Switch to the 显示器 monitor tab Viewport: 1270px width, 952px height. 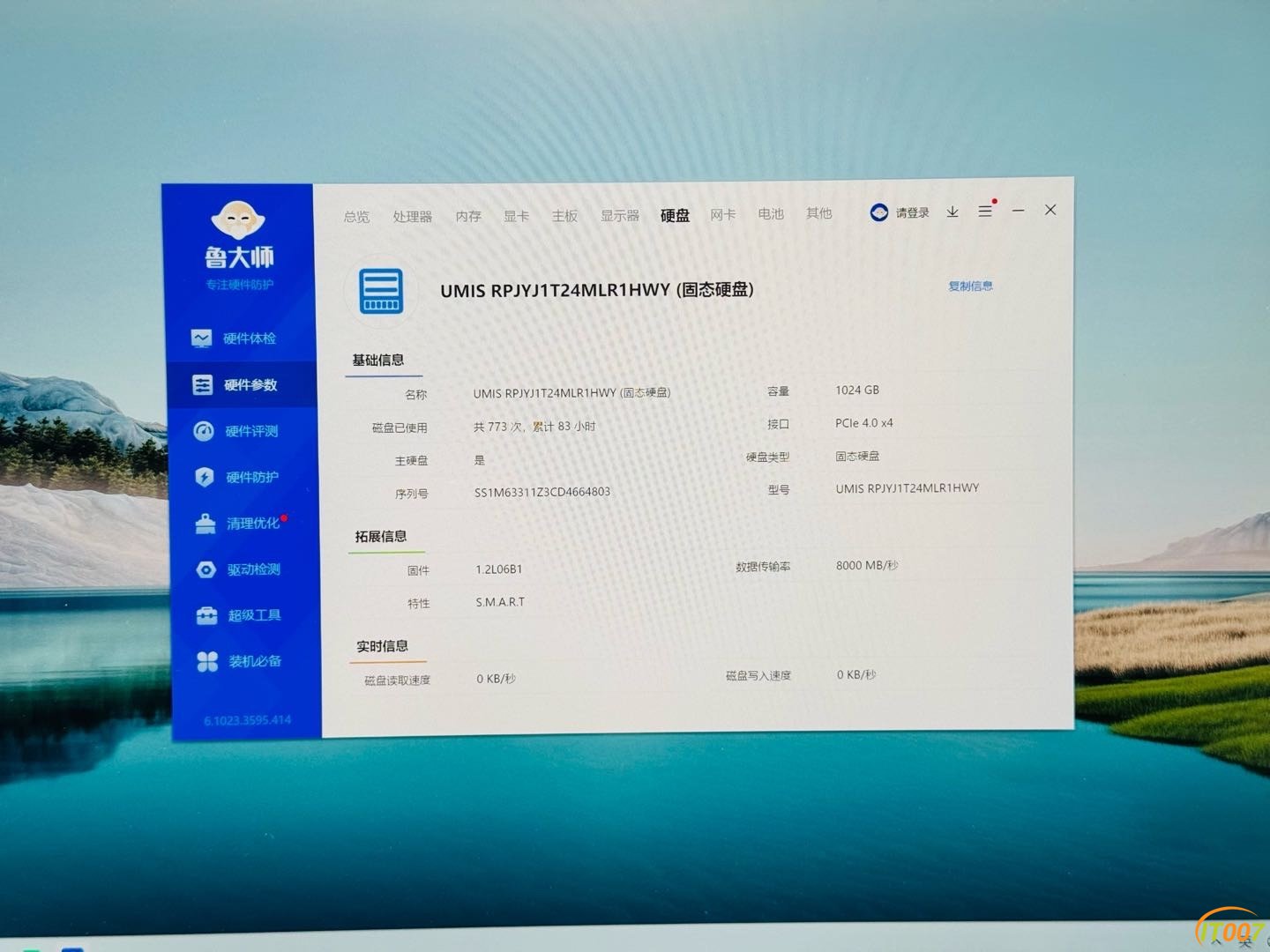(620, 215)
